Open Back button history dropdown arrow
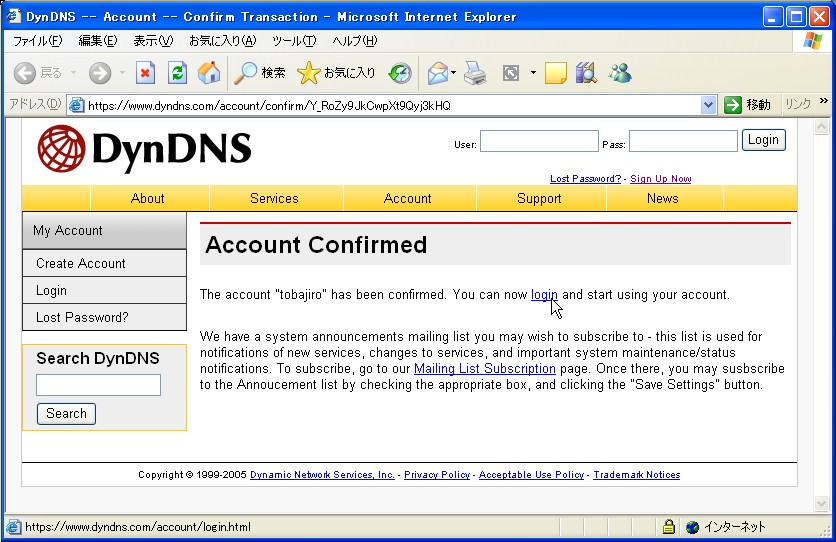This screenshot has height=542, width=836. click(x=73, y=72)
